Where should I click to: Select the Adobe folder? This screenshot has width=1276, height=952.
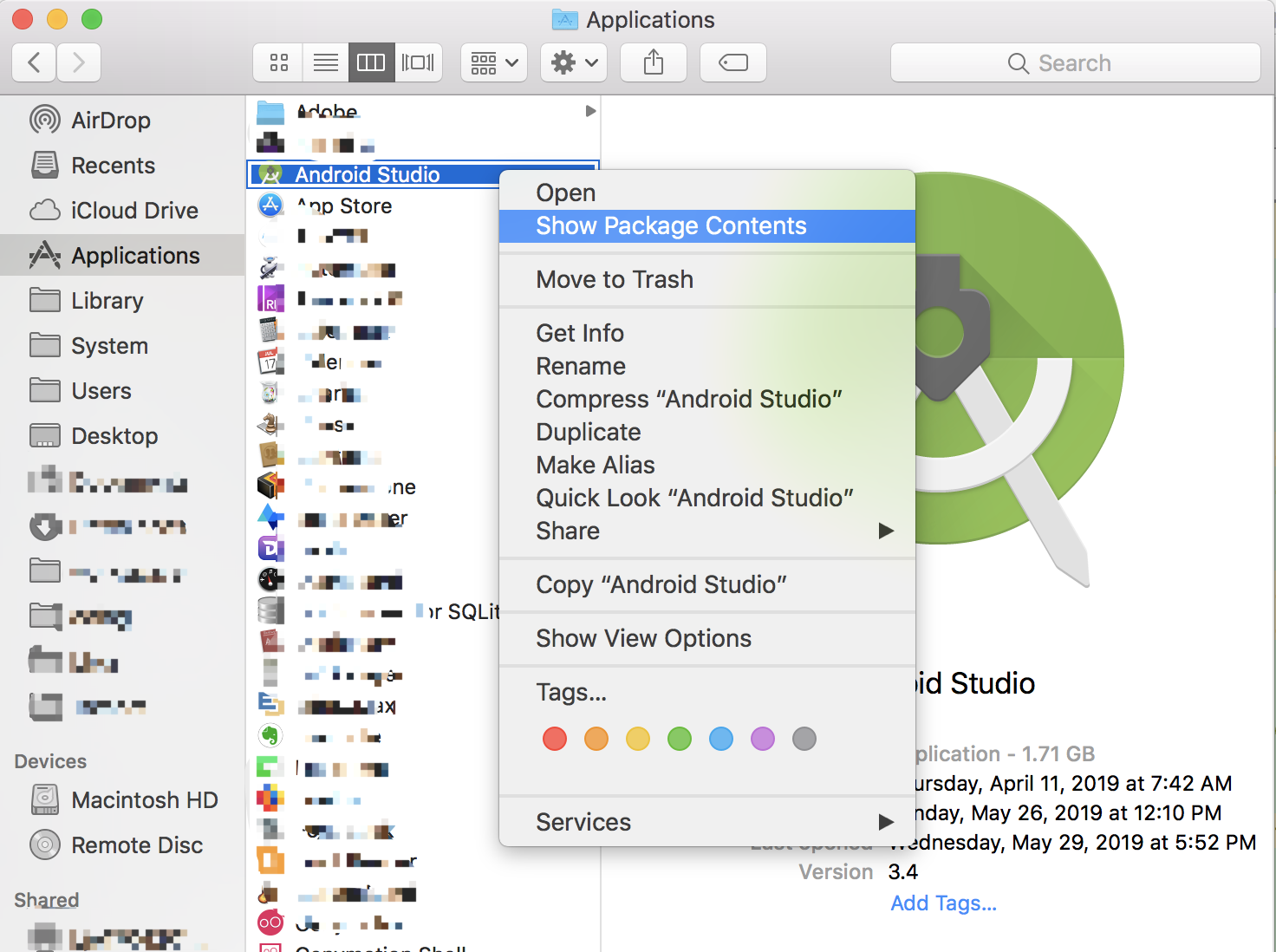pyautogui.click(x=423, y=112)
